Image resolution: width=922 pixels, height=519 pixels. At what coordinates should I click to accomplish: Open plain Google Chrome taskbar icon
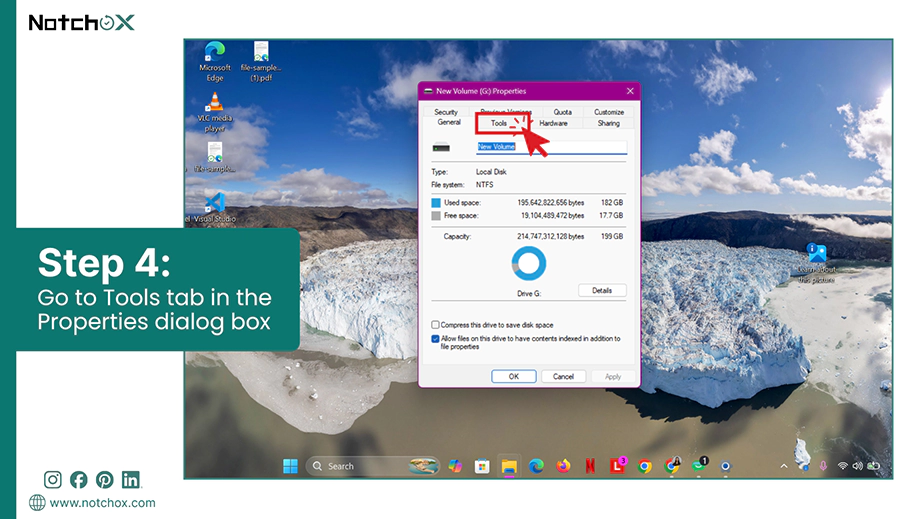(644, 466)
